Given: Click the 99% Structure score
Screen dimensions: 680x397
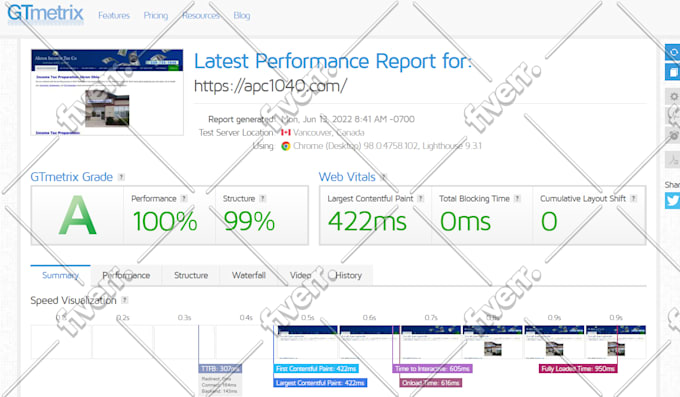Looking at the screenshot, I should (x=249, y=221).
